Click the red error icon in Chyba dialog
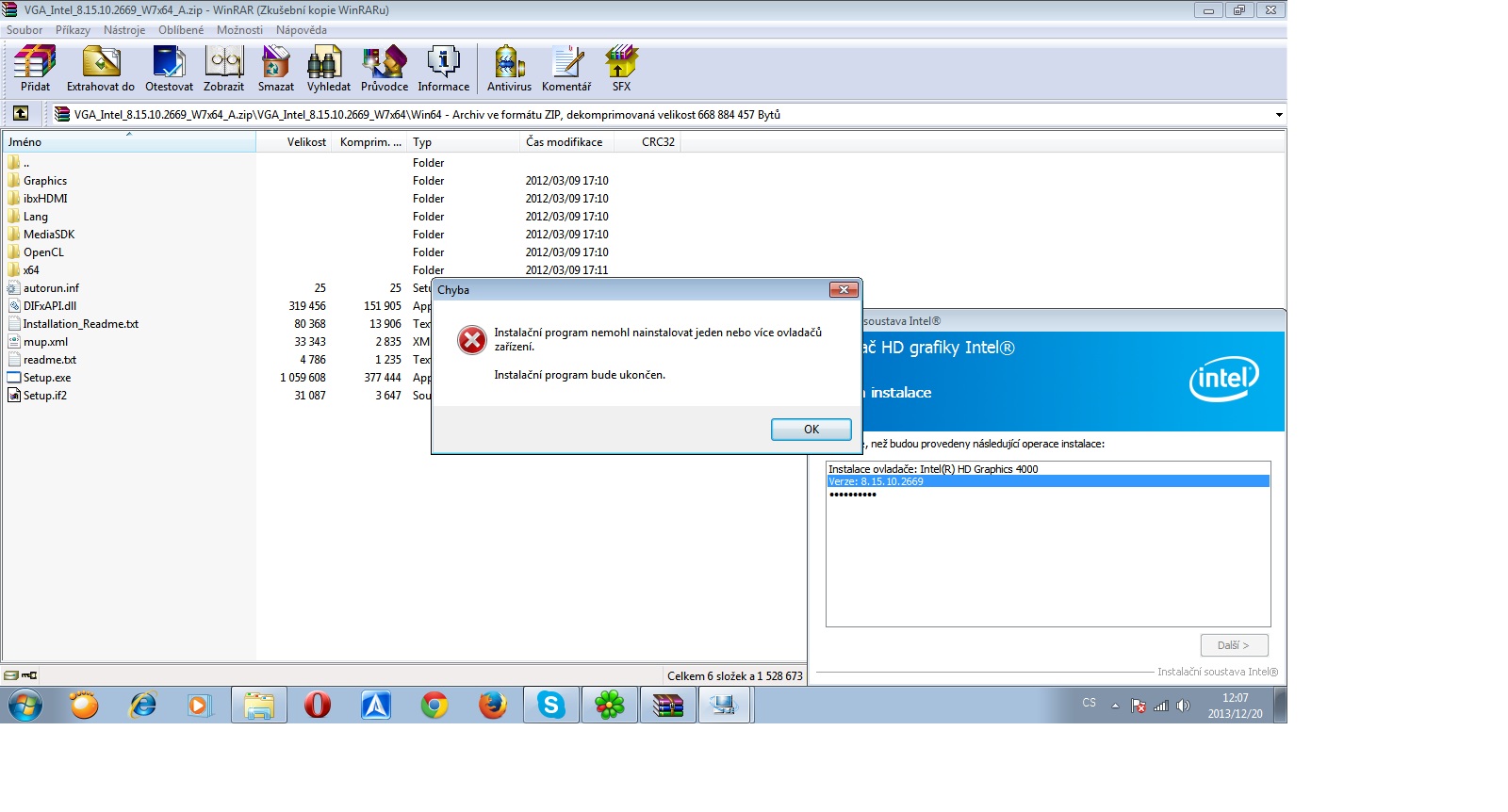The height and width of the screenshot is (812, 1508). [x=471, y=339]
